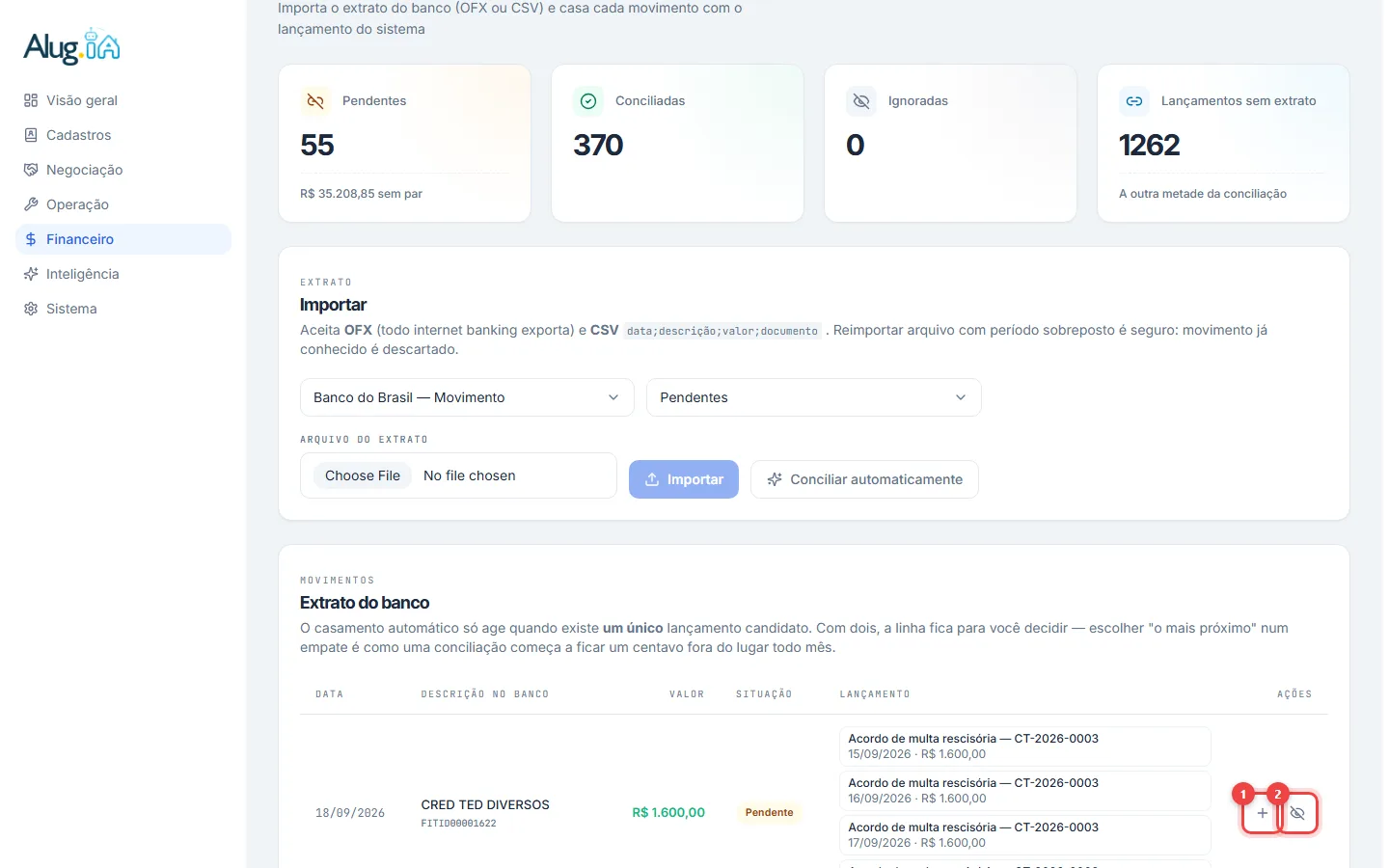Open the Inteligência section
Viewport: 1389px width, 868px height.
123,274
